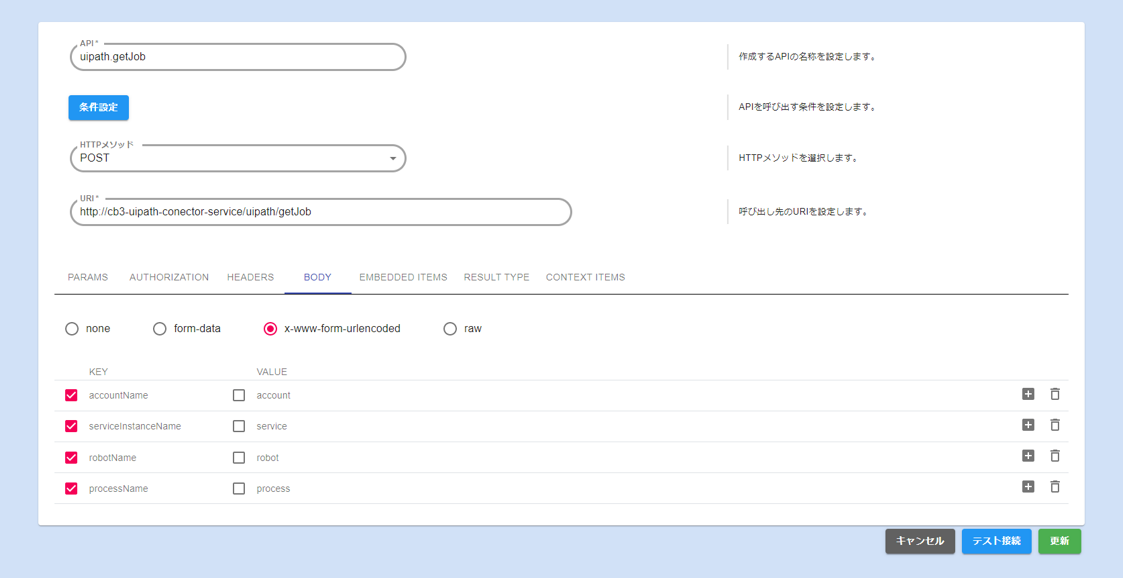
Task: Choose the form-data radio option
Action: click(x=160, y=328)
